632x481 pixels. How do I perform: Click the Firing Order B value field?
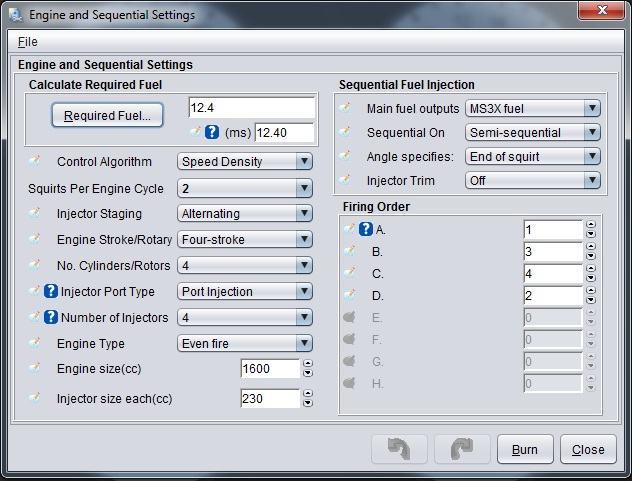tap(553, 252)
